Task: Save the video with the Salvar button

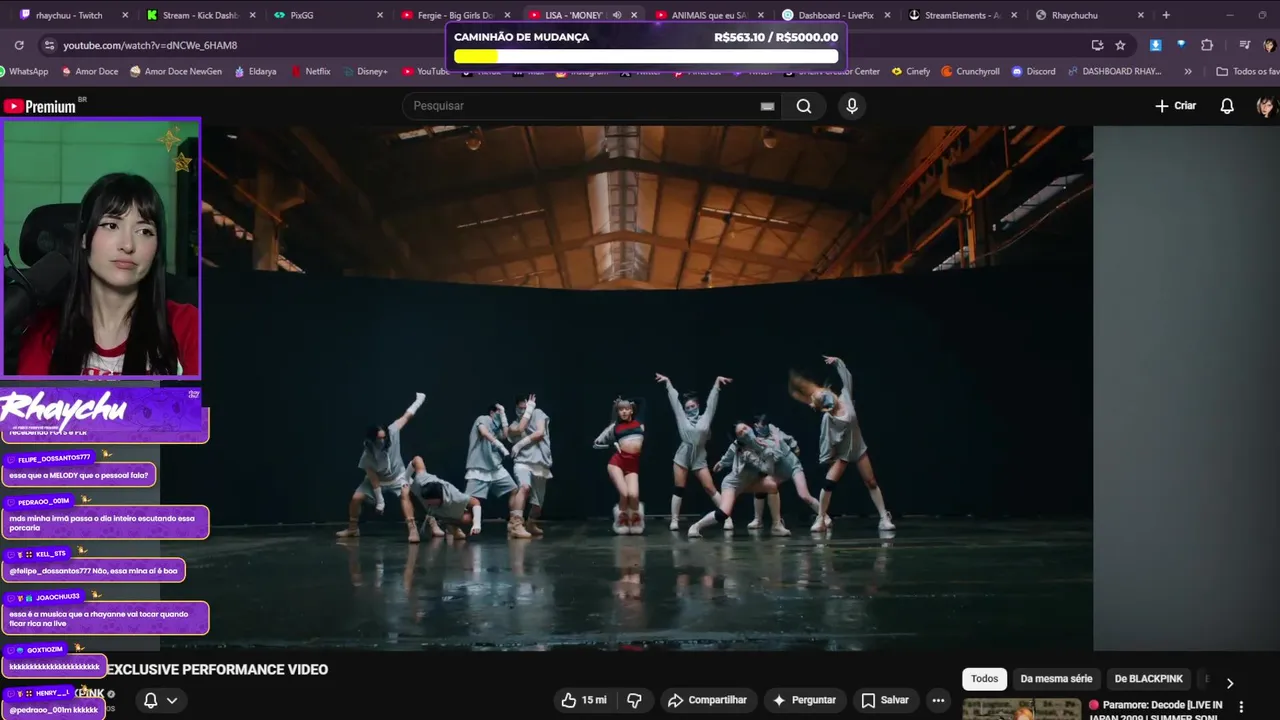Action: pyautogui.click(x=885, y=700)
